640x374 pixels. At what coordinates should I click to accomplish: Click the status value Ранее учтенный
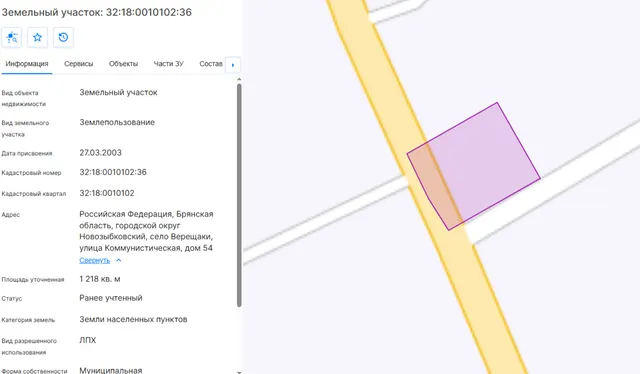click(x=111, y=298)
